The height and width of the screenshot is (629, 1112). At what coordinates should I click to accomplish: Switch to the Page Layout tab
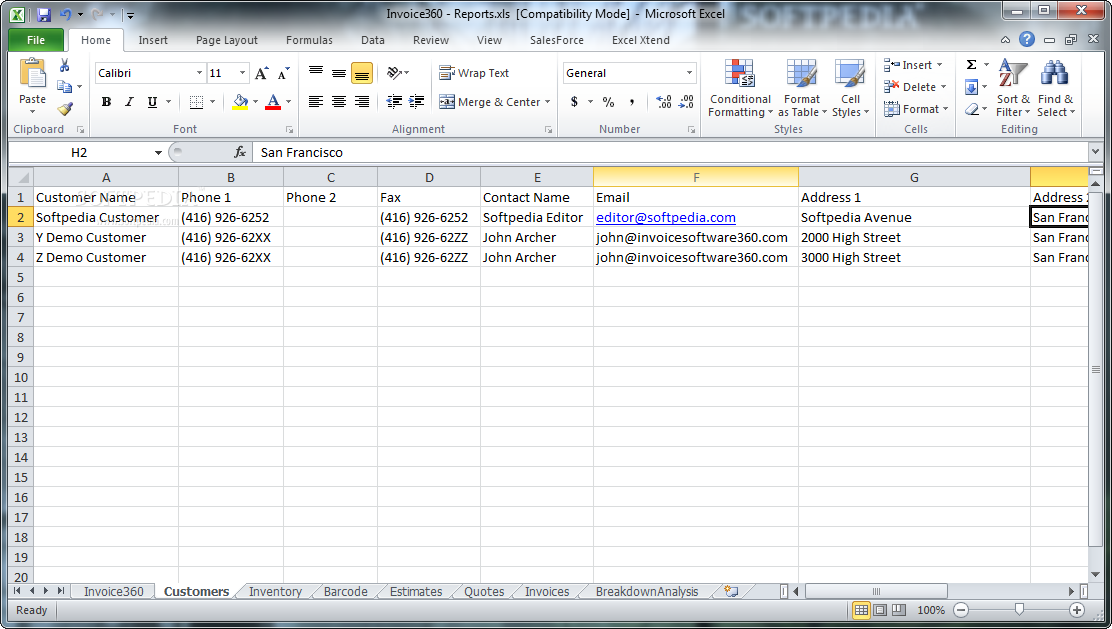pos(227,40)
